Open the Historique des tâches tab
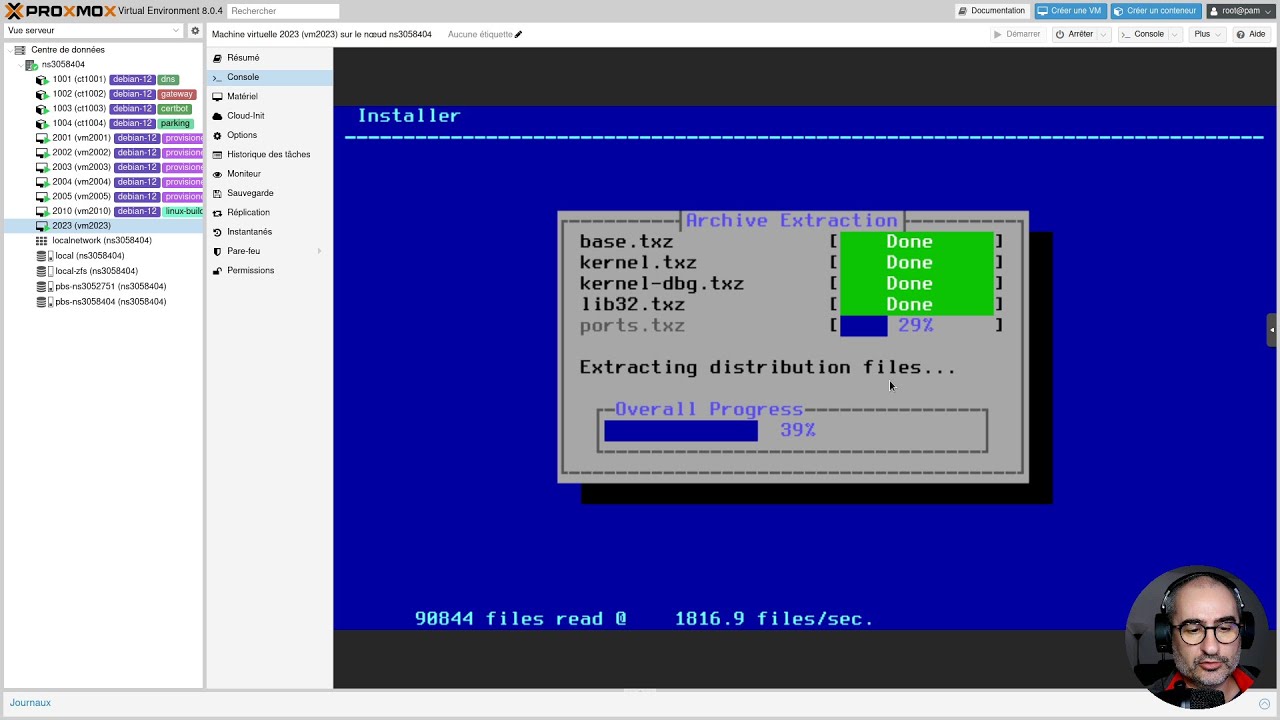 pyautogui.click(x=270, y=154)
